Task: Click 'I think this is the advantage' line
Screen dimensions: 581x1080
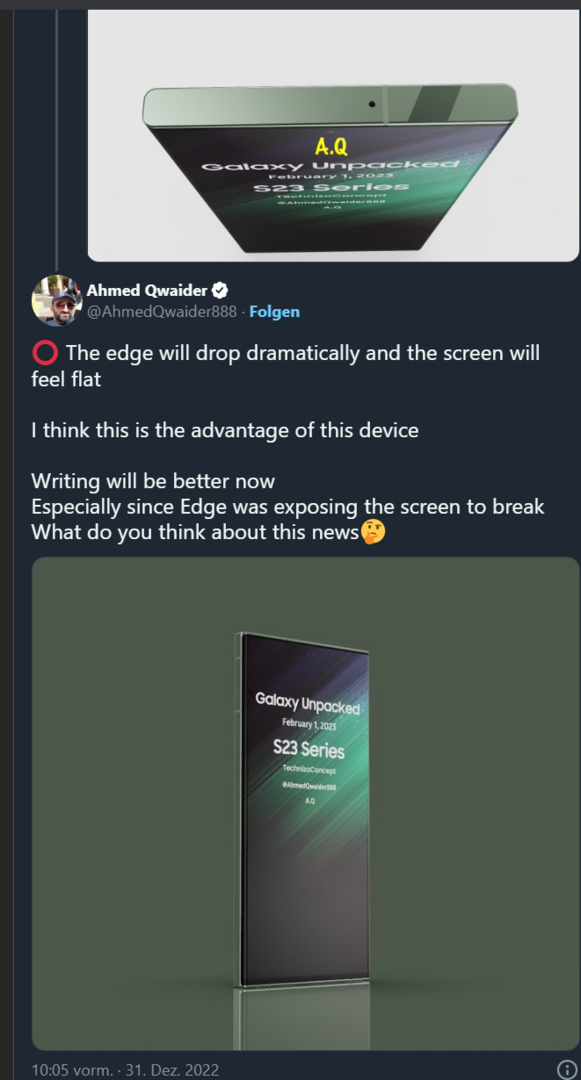Action: tap(225, 430)
